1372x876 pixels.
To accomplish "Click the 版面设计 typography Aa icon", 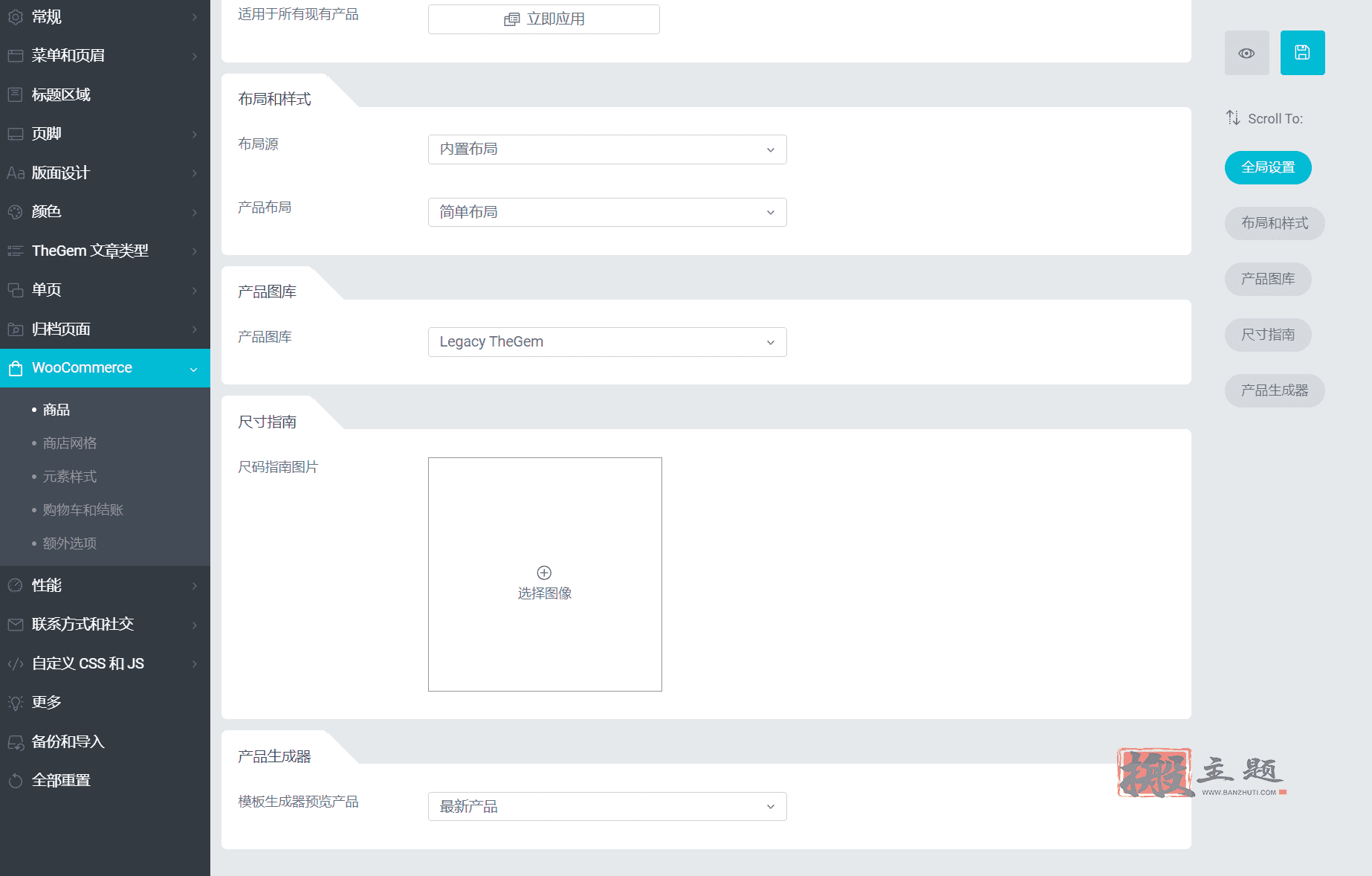I will pyautogui.click(x=16, y=173).
